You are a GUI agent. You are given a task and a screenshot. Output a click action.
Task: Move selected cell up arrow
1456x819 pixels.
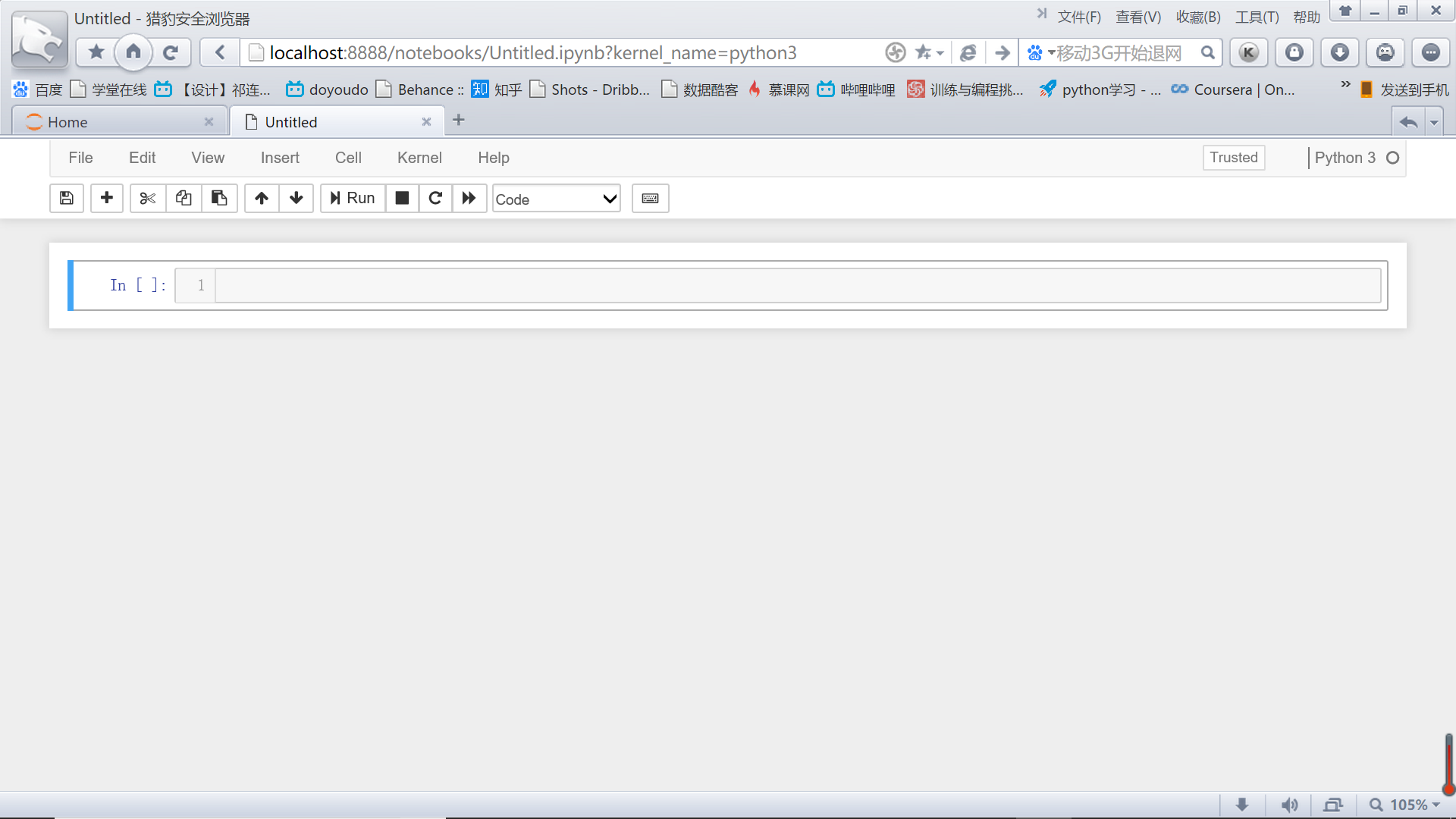[262, 199]
